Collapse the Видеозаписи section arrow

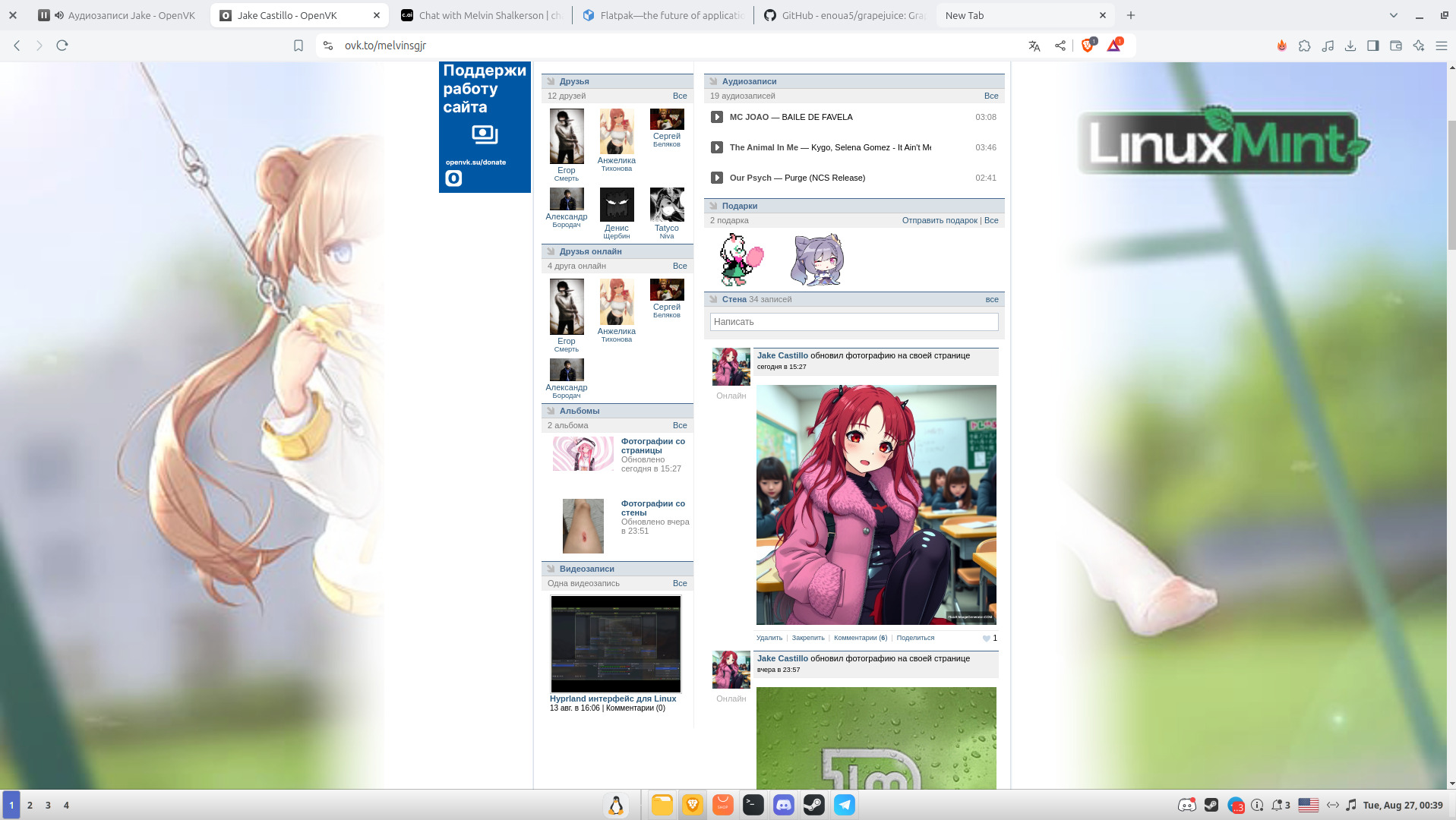point(551,569)
